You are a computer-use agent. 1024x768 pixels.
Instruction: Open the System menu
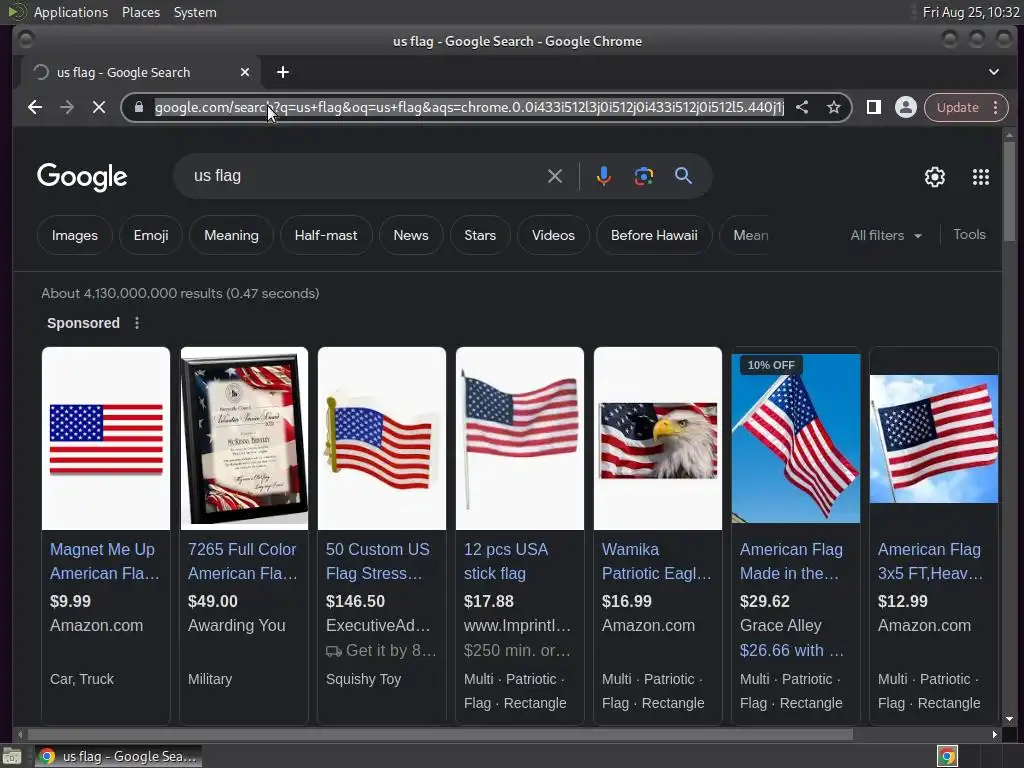[195, 12]
